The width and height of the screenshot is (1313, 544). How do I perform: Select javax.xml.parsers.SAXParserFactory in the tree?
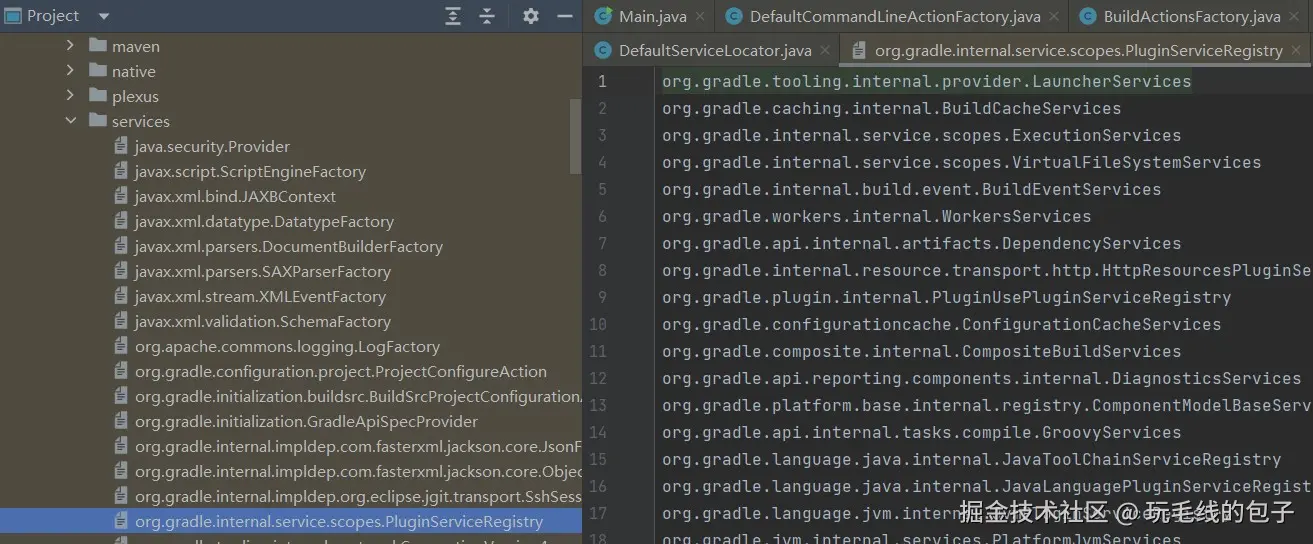click(x=263, y=271)
